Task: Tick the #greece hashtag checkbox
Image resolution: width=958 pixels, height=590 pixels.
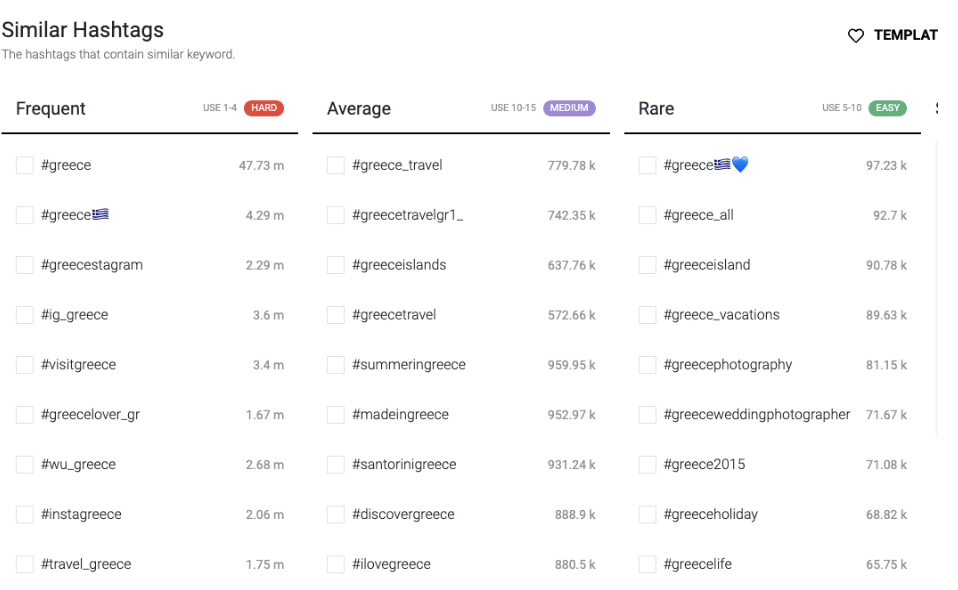Action: [x=24, y=165]
